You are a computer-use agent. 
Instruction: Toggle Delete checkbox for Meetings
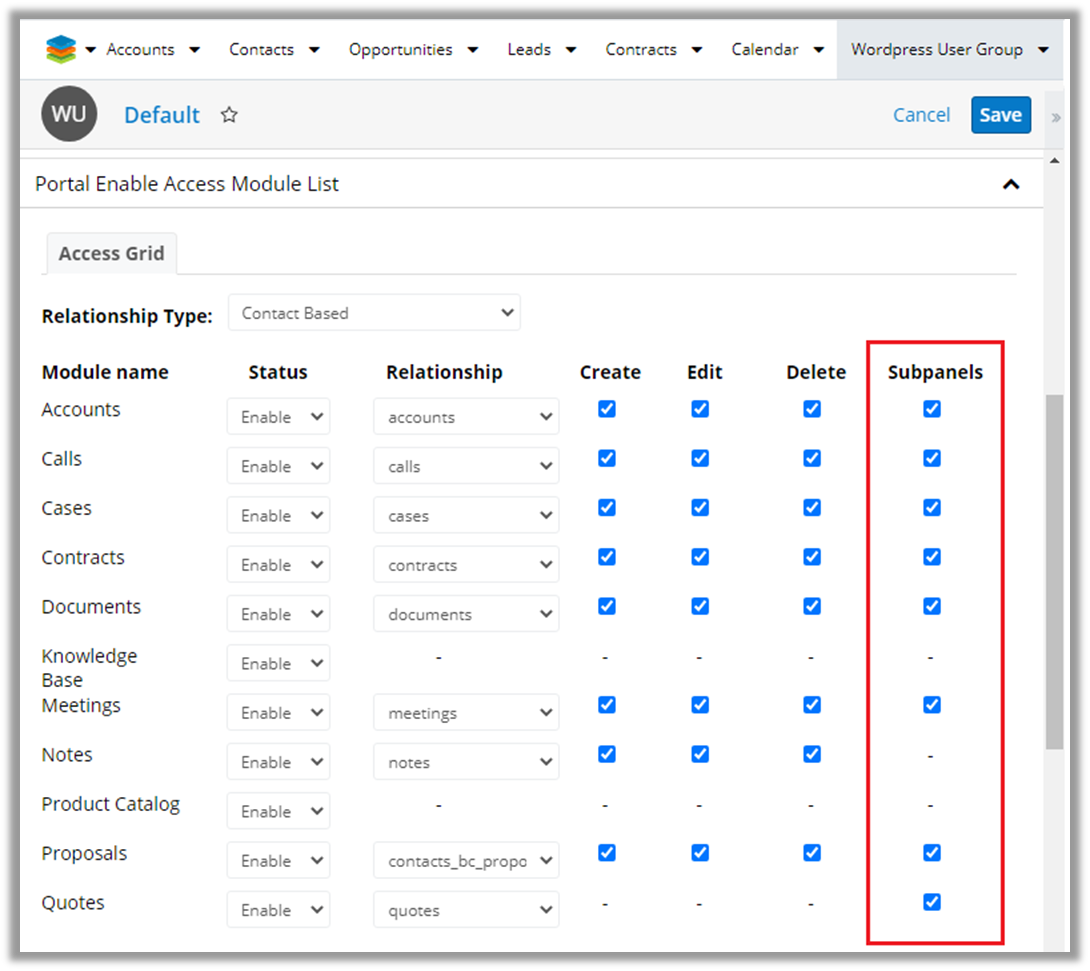pos(812,705)
